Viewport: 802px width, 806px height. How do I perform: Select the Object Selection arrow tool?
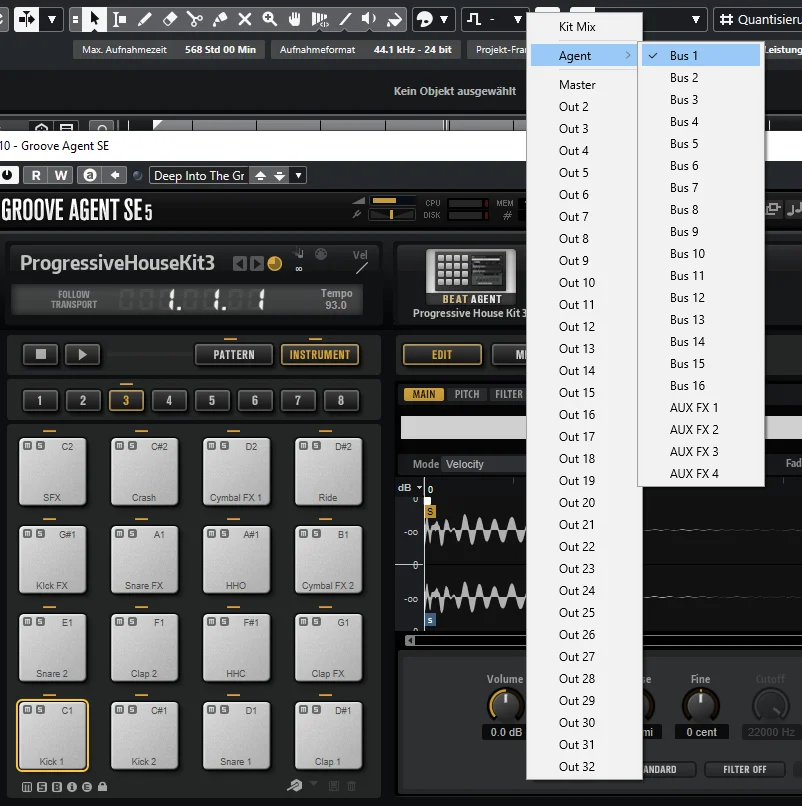(x=94, y=20)
